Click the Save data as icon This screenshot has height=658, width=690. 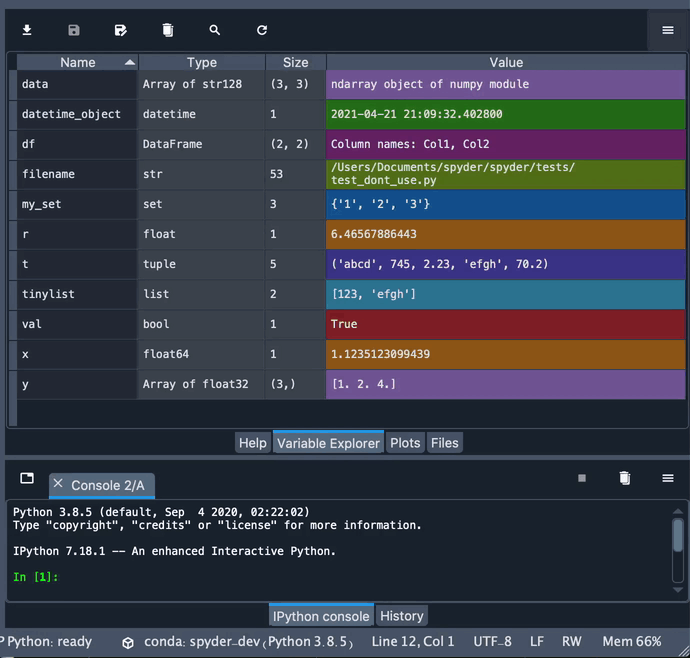pos(121,30)
